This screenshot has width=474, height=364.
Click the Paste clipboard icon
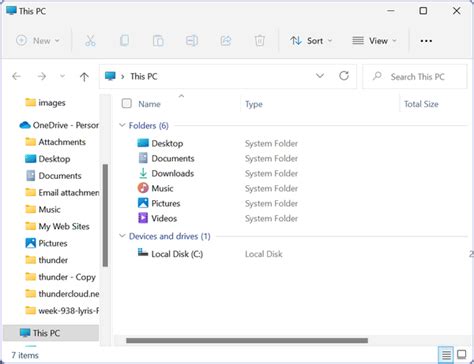158,41
